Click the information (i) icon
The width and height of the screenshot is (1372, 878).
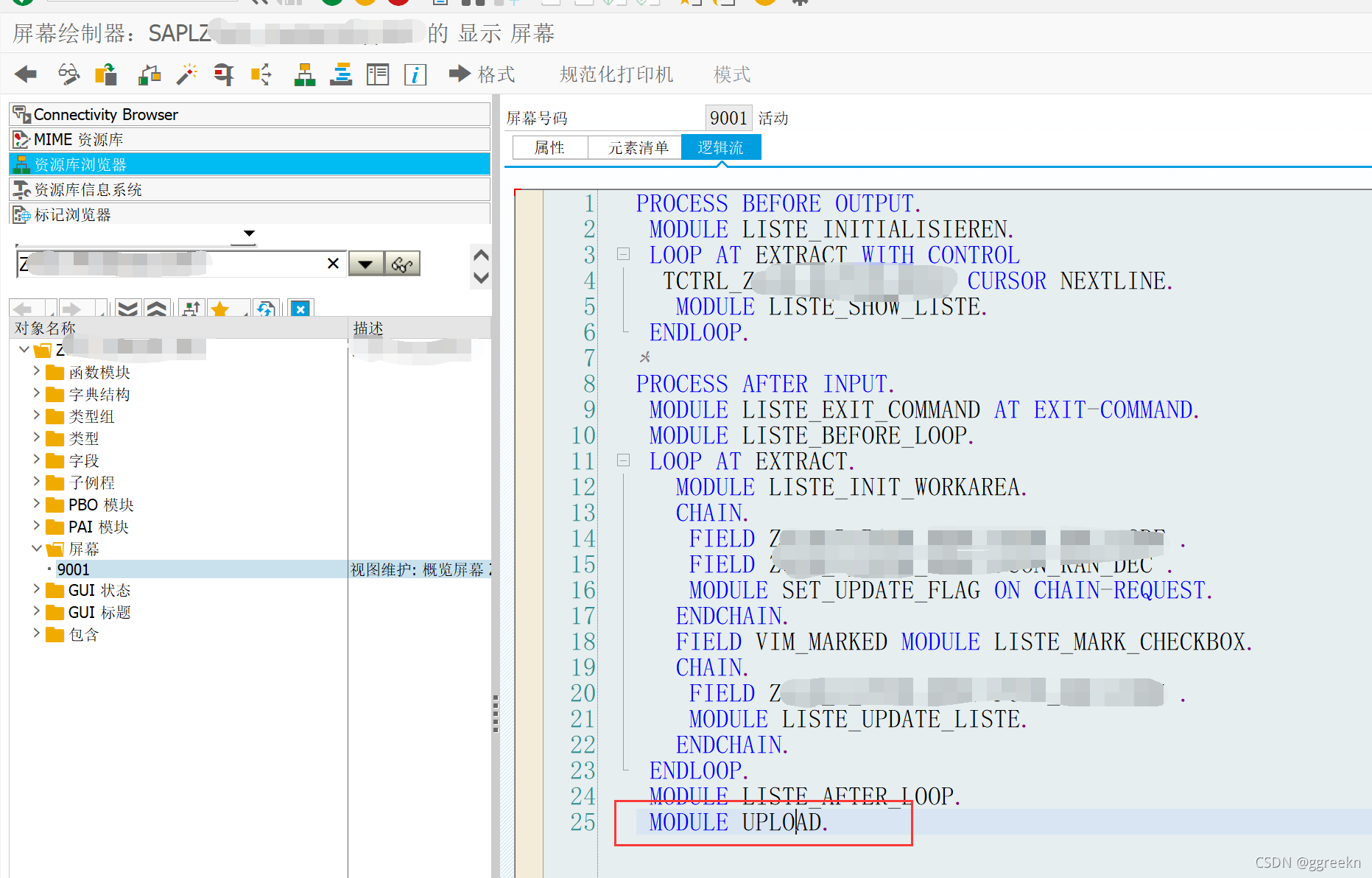point(415,74)
